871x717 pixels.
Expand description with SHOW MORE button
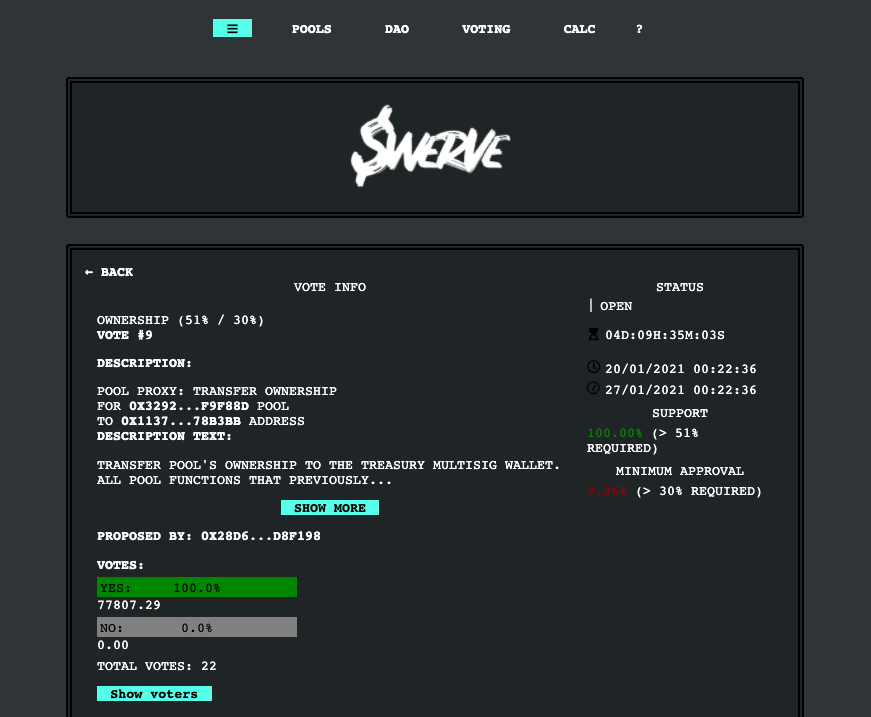click(330, 508)
